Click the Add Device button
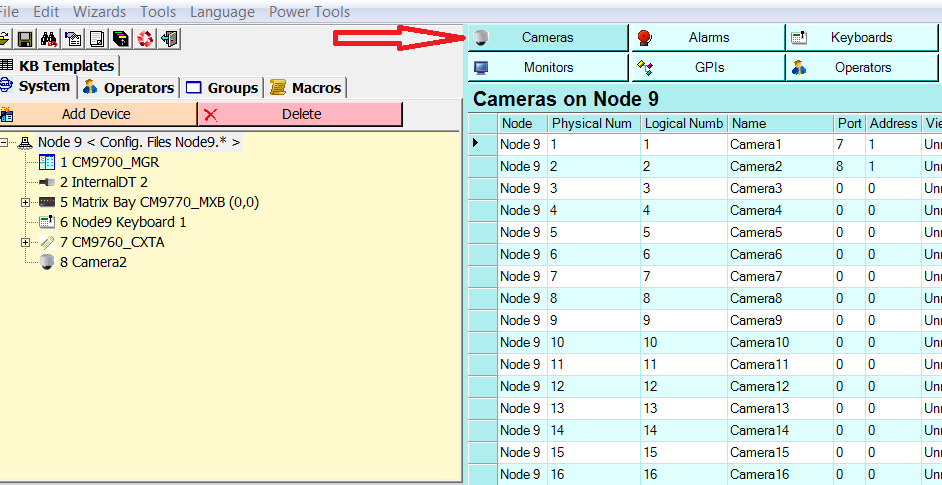Viewport: 942px width, 485px height. point(96,114)
